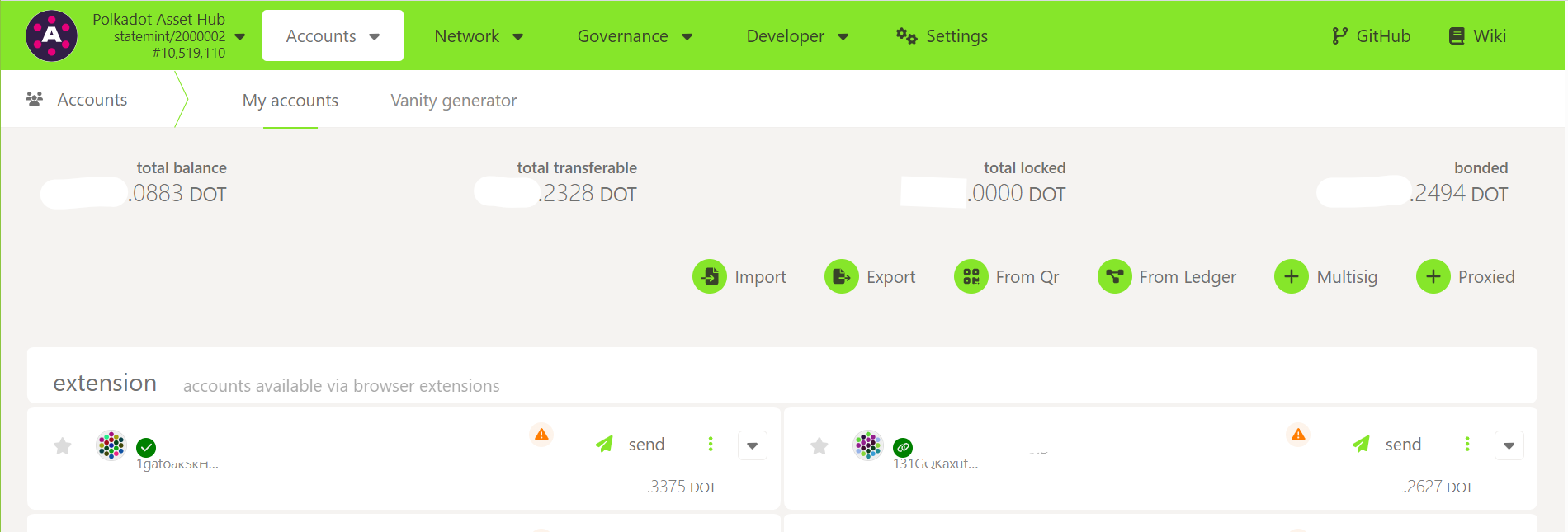Open the Polkadot Asset Hub chain logo
The image size is (1568, 532).
tap(52, 36)
